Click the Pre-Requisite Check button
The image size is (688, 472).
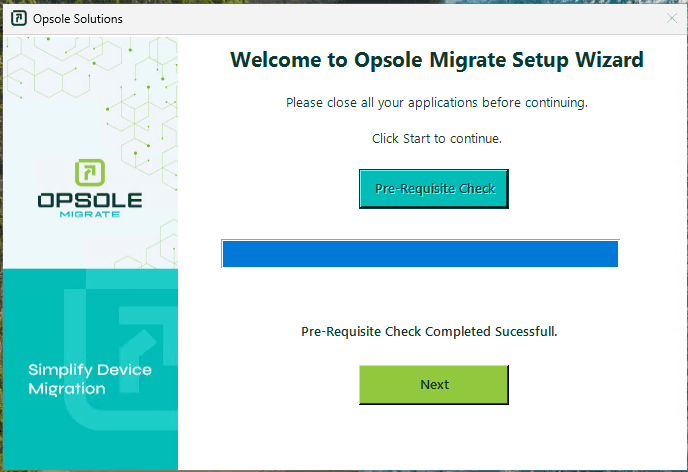pos(434,188)
